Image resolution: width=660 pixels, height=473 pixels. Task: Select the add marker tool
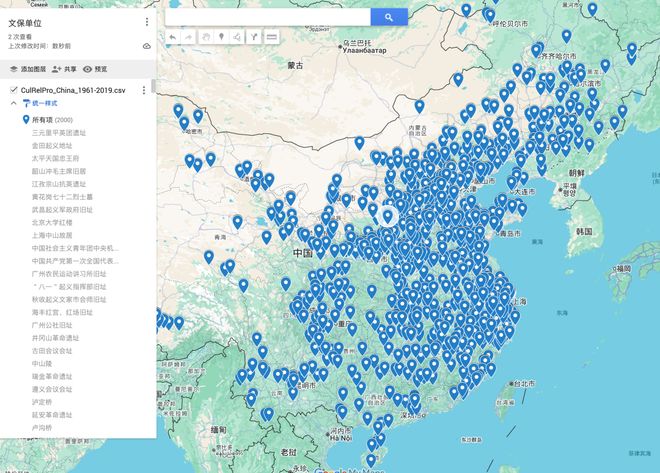pos(221,37)
